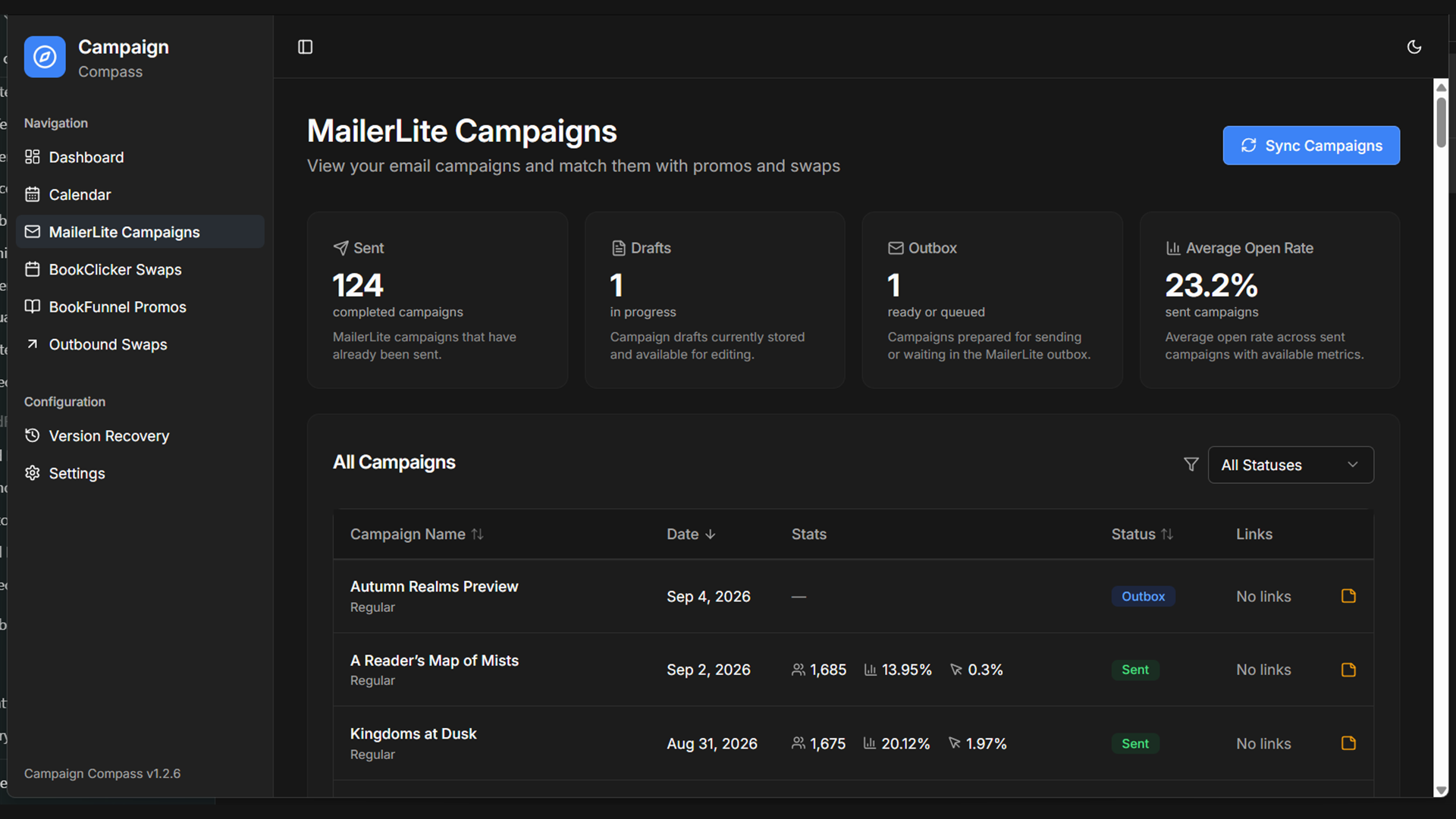
Task: Click No links in Kingdoms at Dusk row
Action: [x=1263, y=744]
